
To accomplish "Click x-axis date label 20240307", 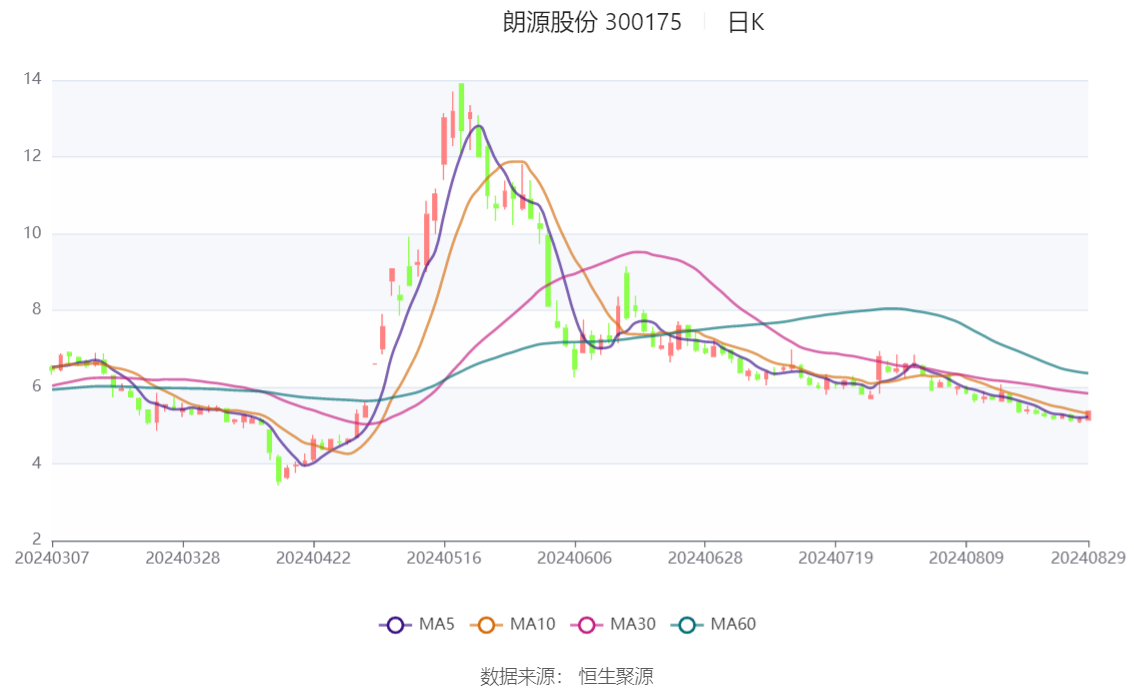I will pos(52,558).
